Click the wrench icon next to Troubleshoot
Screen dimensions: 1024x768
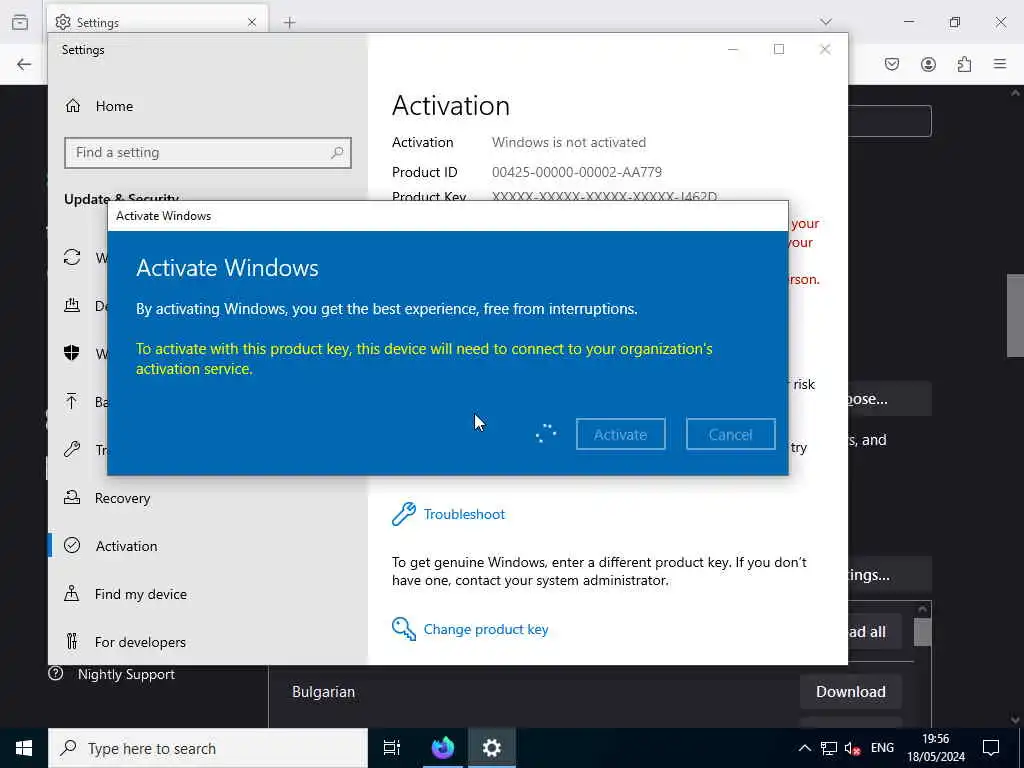coord(404,514)
